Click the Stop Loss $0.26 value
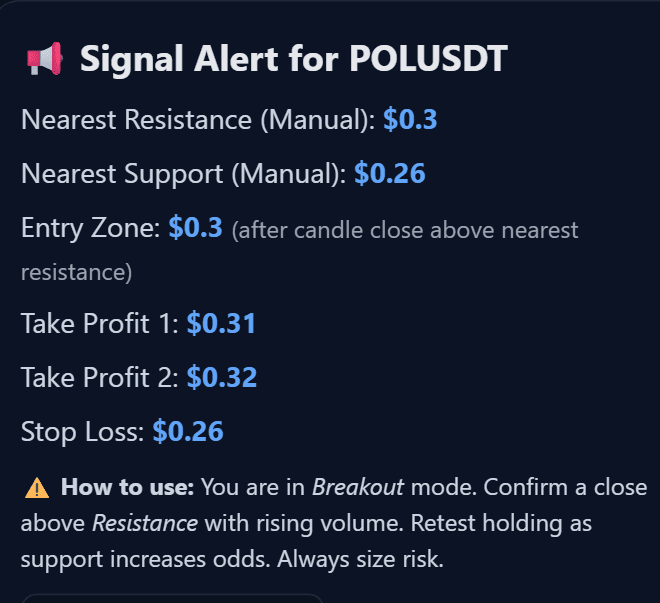660x603 pixels. click(188, 431)
